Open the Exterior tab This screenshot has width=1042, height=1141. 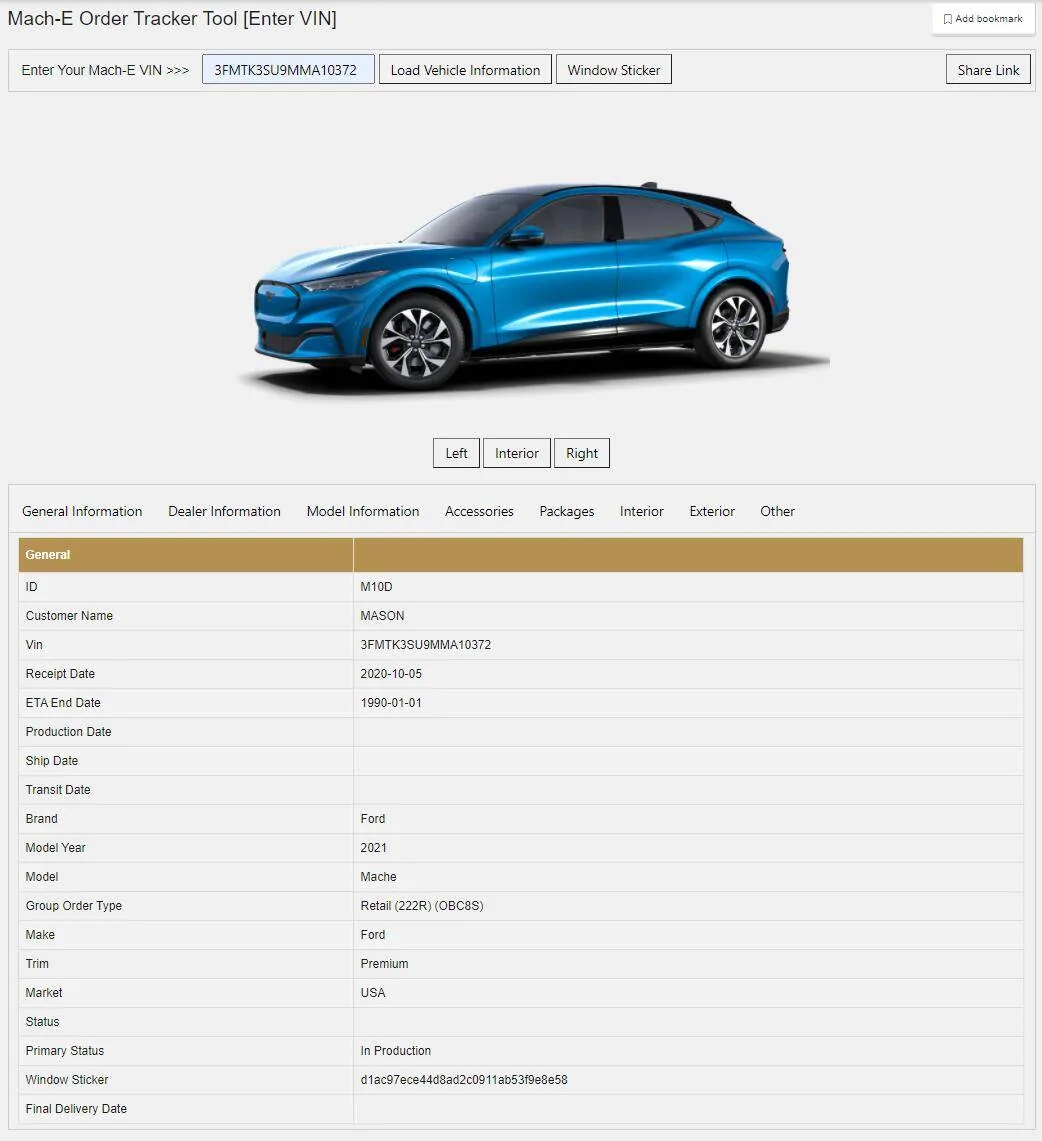click(712, 512)
